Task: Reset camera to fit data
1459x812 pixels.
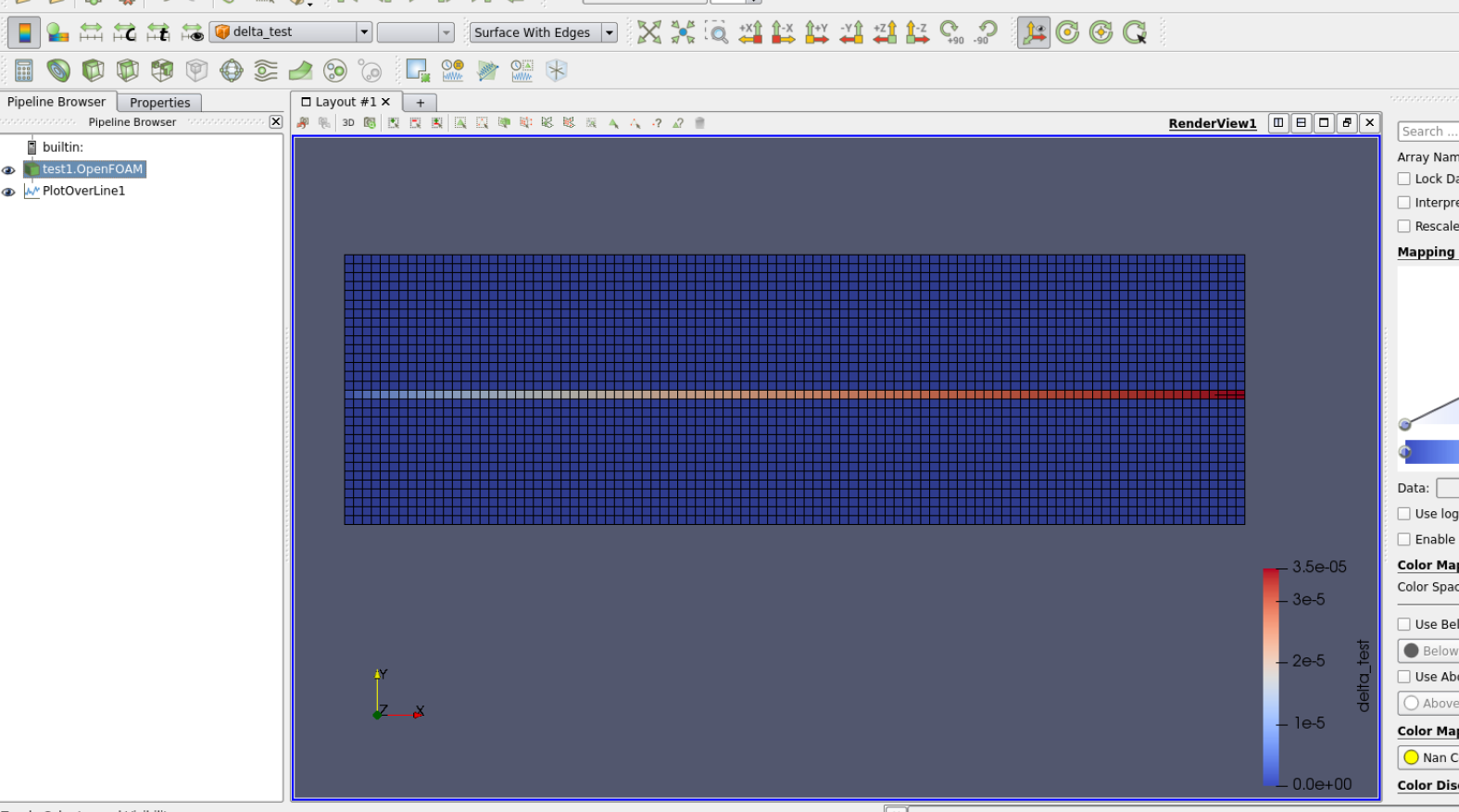Action: (x=649, y=32)
